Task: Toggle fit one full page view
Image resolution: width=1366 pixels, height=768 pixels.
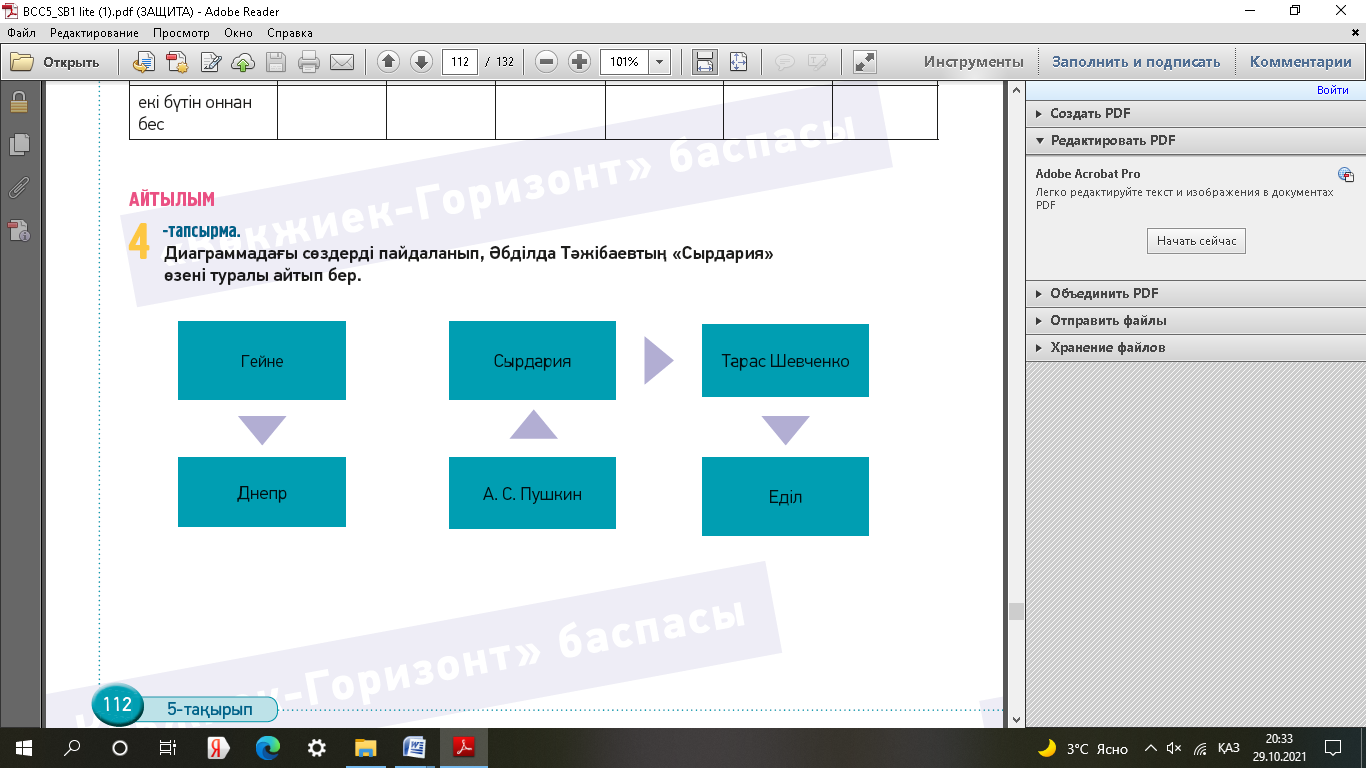Action: 738,62
